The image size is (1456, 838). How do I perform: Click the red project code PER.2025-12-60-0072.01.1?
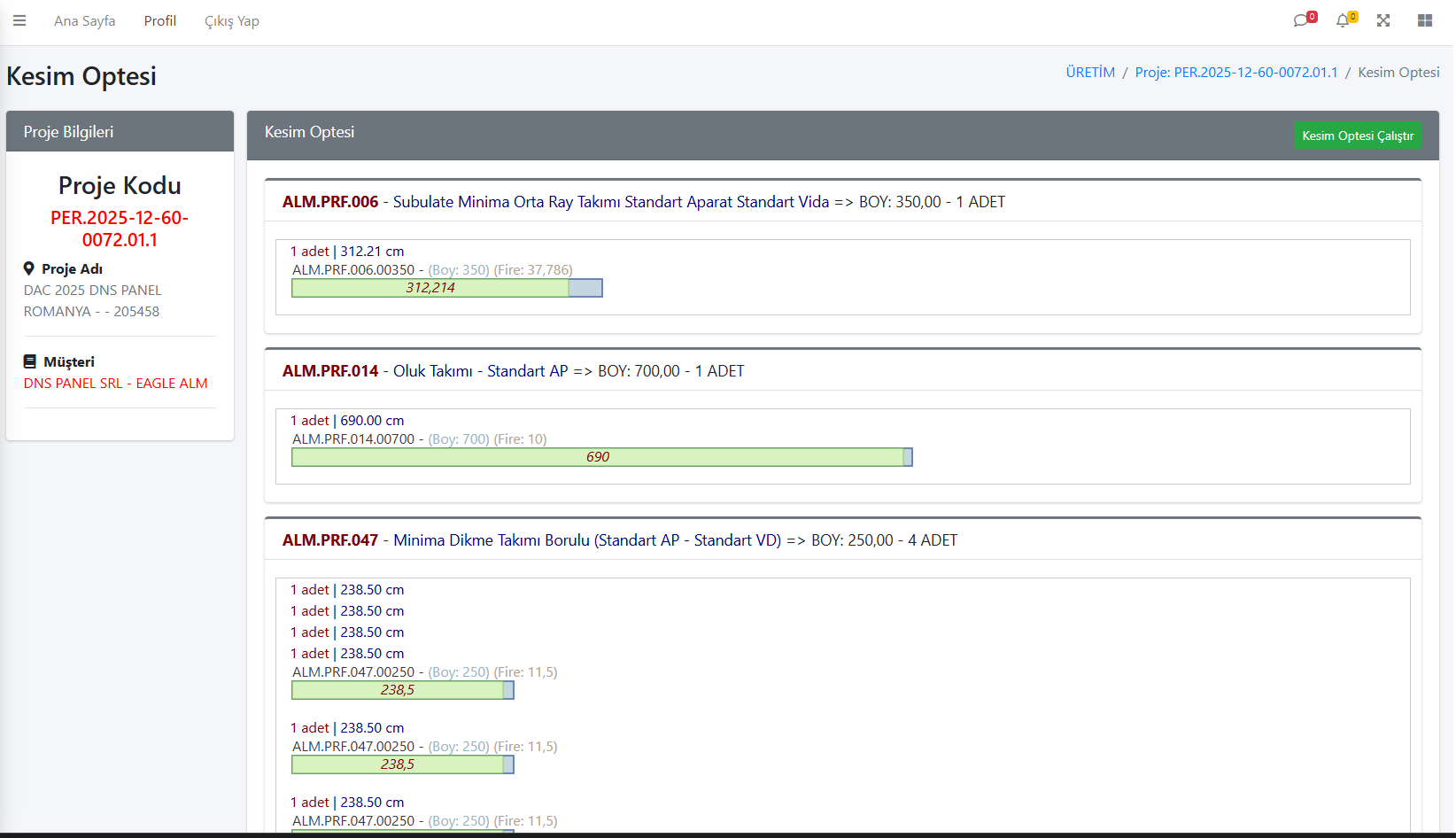click(120, 229)
